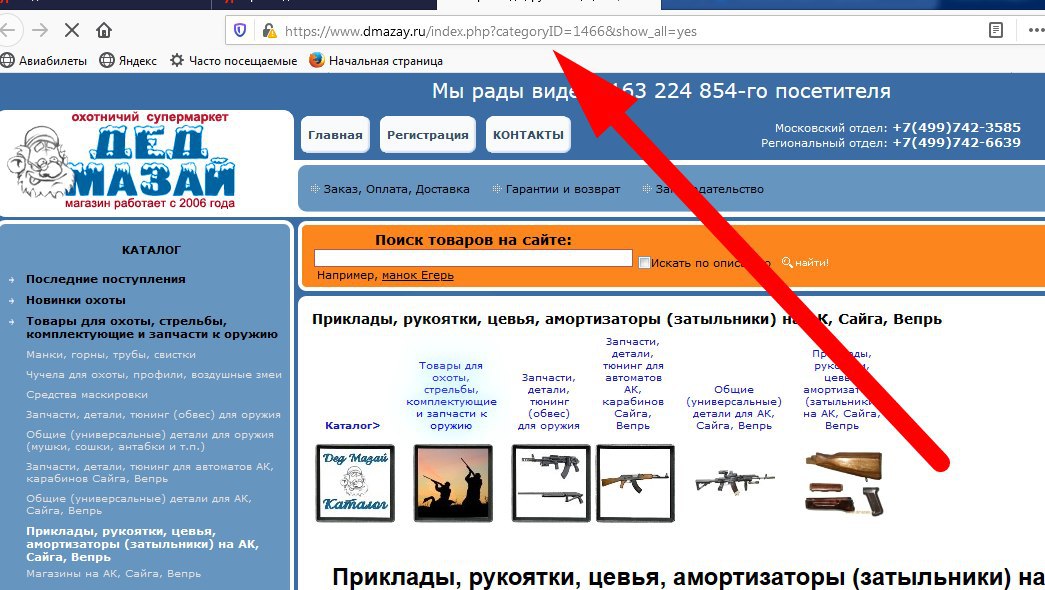View site security padlock warning icon

tap(269, 31)
